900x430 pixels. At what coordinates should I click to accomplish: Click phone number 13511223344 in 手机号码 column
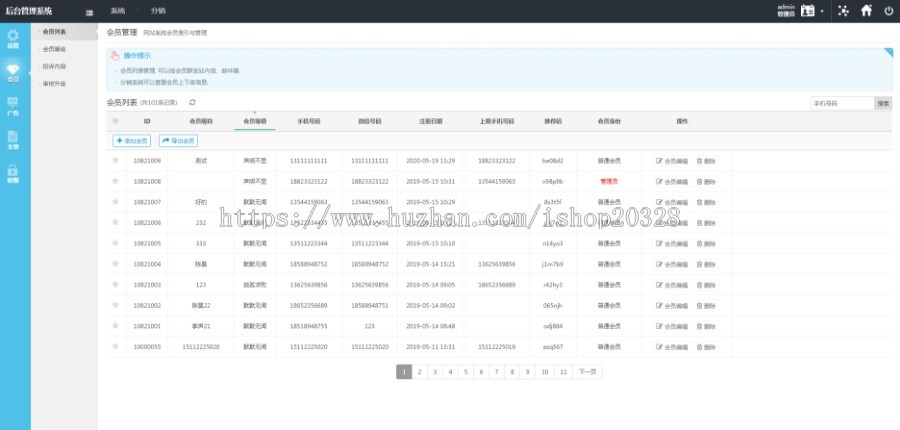coord(309,243)
